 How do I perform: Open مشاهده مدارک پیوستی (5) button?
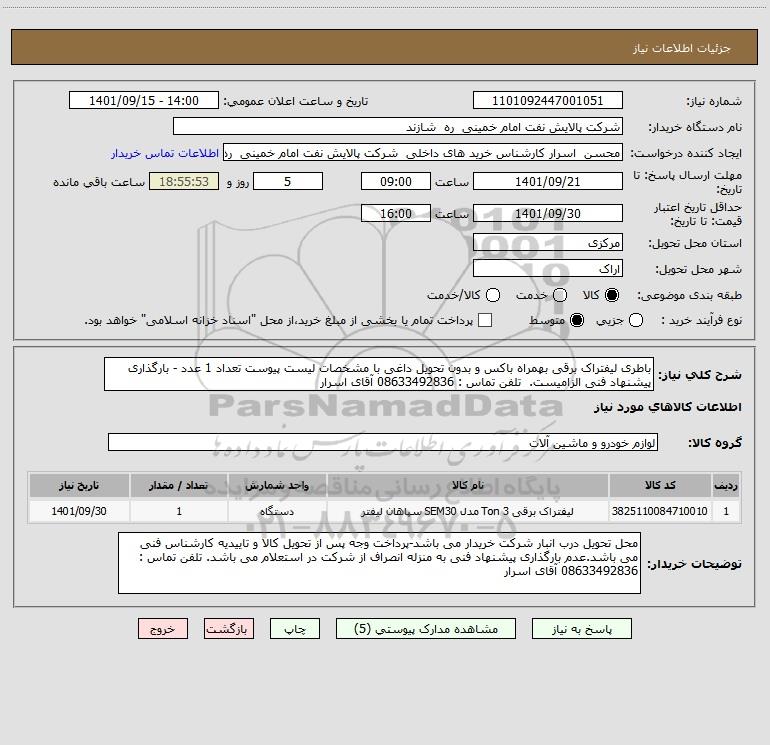(x=426, y=629)
